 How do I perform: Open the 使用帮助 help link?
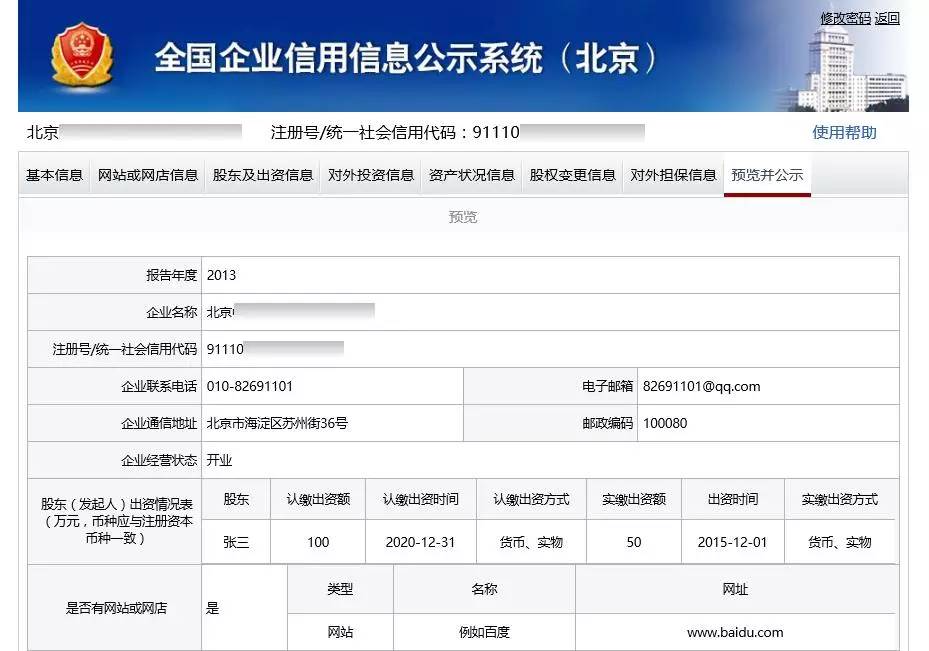click(x=844, y=132)
